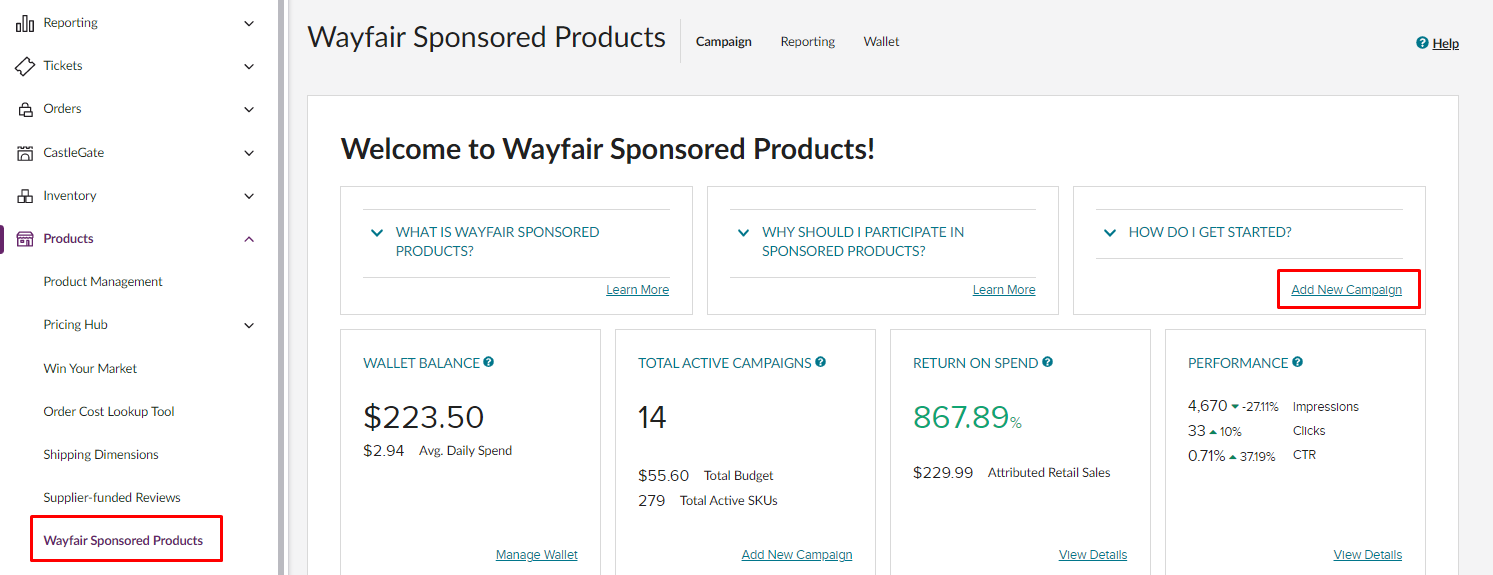Expand the "How do I get started?" section
The image size is (1493, 575).
click(x=1109, y=233)
